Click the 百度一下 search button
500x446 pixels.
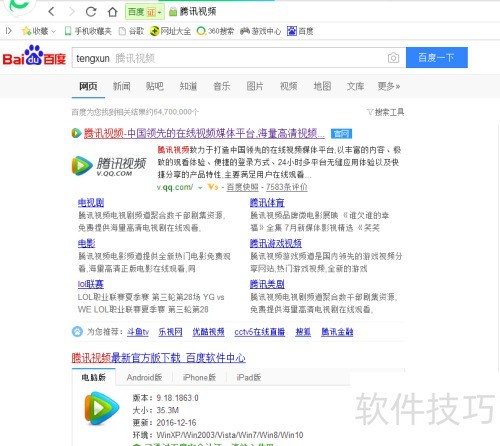pyautogui.click(x=437, y=58)
